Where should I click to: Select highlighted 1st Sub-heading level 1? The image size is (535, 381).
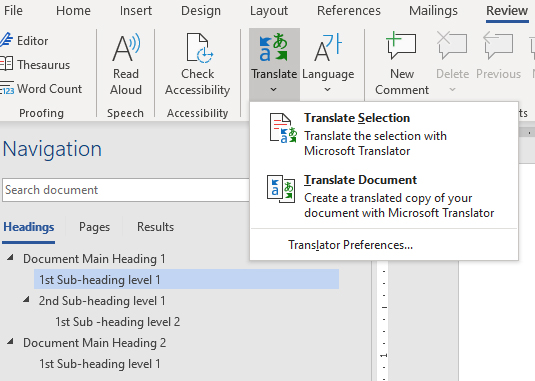point(186,279)
